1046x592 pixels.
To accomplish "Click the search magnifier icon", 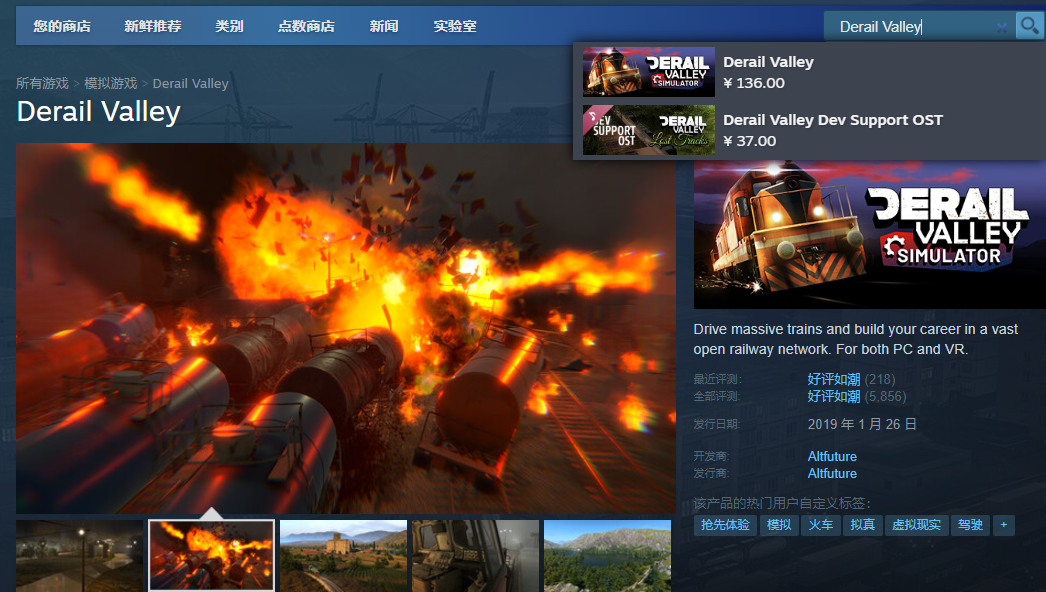I will 1029,26.
